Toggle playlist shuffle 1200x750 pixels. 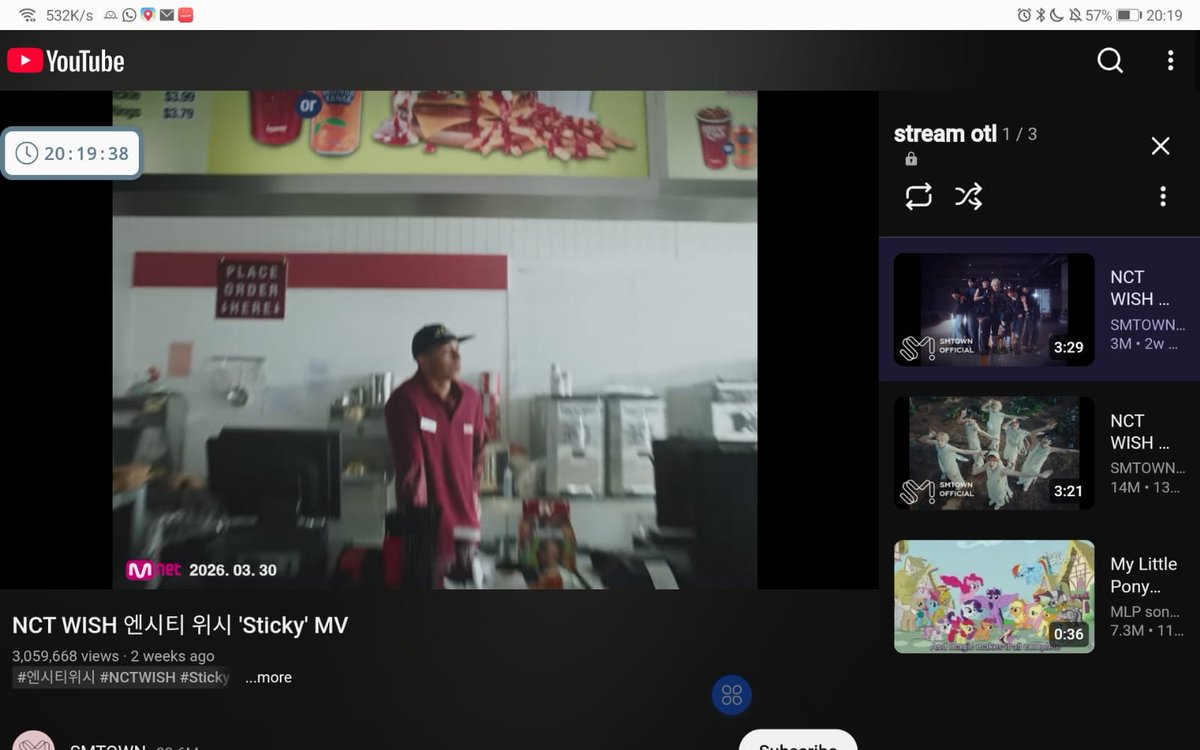point(968,196)
